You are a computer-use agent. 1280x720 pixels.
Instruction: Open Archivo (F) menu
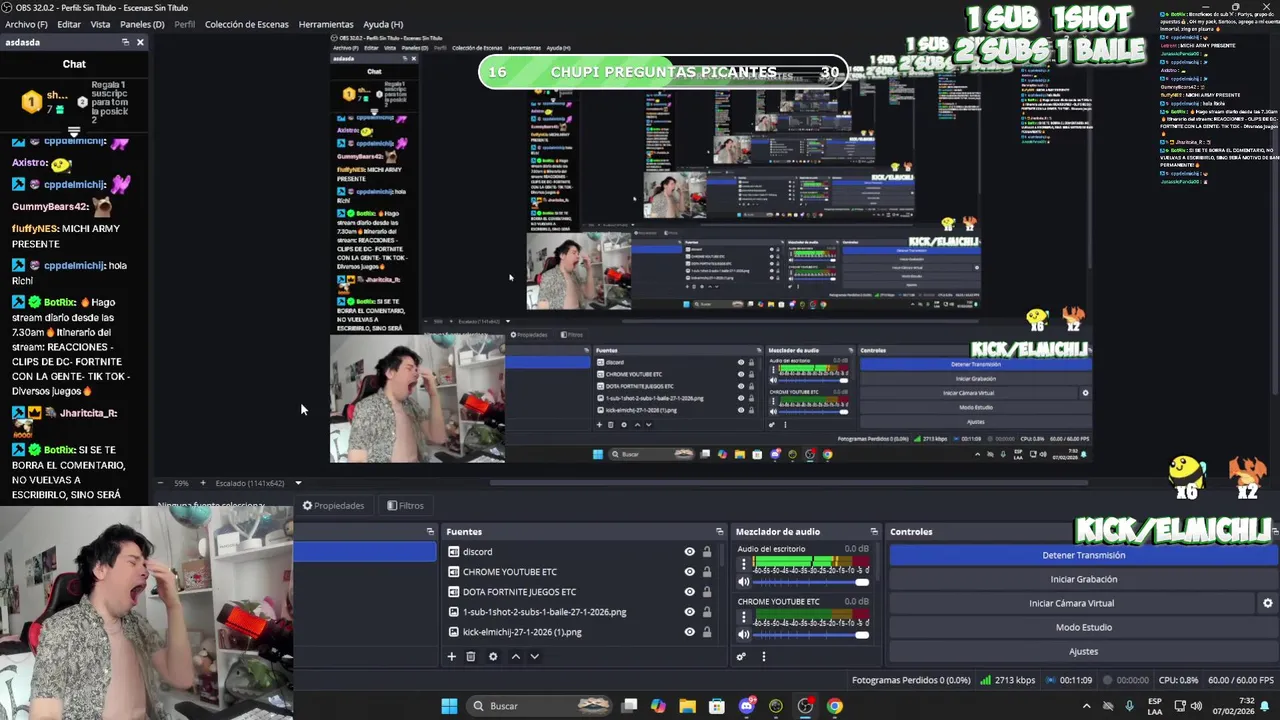click(x=26, y=24)
